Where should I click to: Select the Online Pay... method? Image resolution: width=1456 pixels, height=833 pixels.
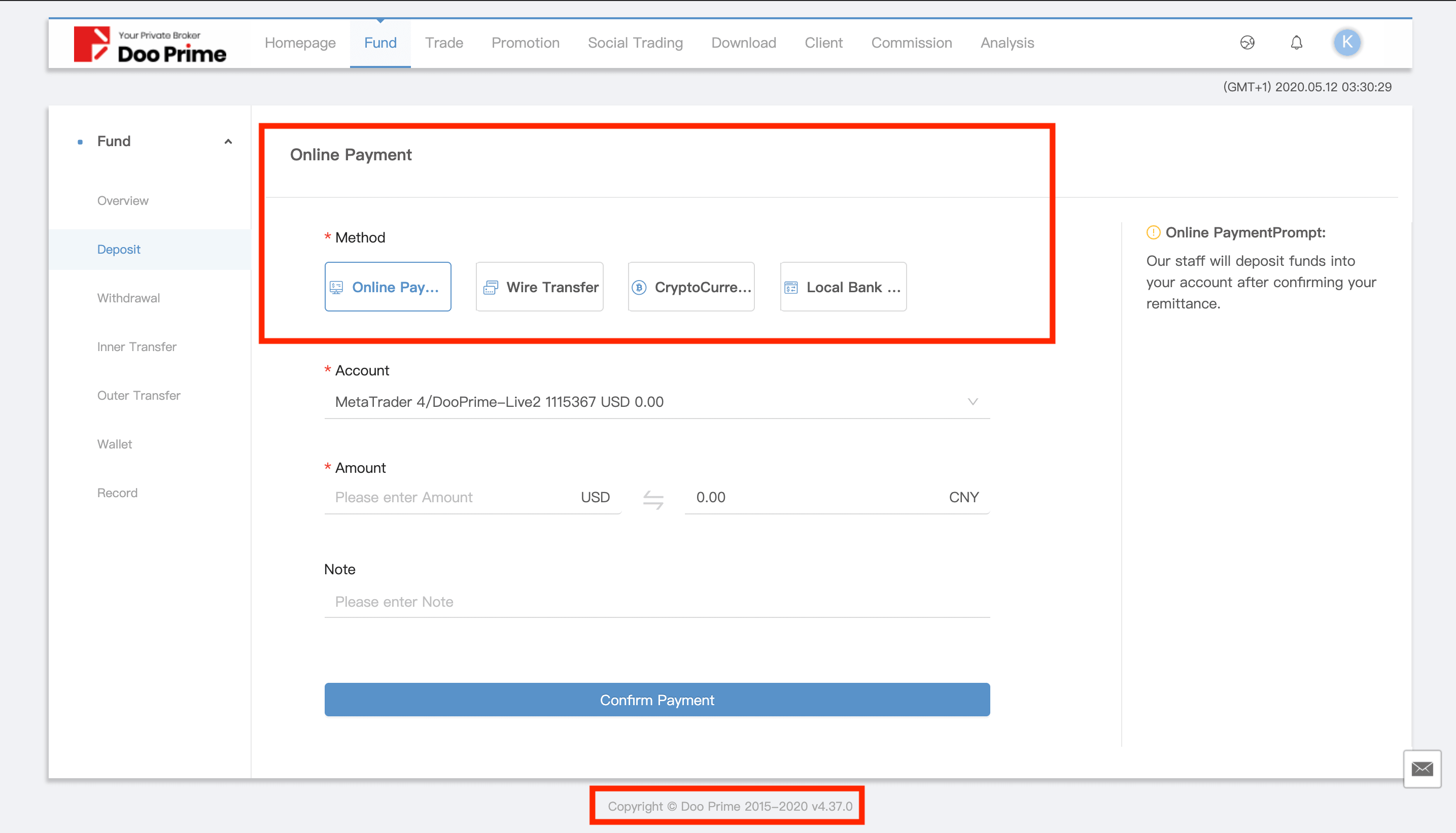pyautogui.click(x=387, y=287)
